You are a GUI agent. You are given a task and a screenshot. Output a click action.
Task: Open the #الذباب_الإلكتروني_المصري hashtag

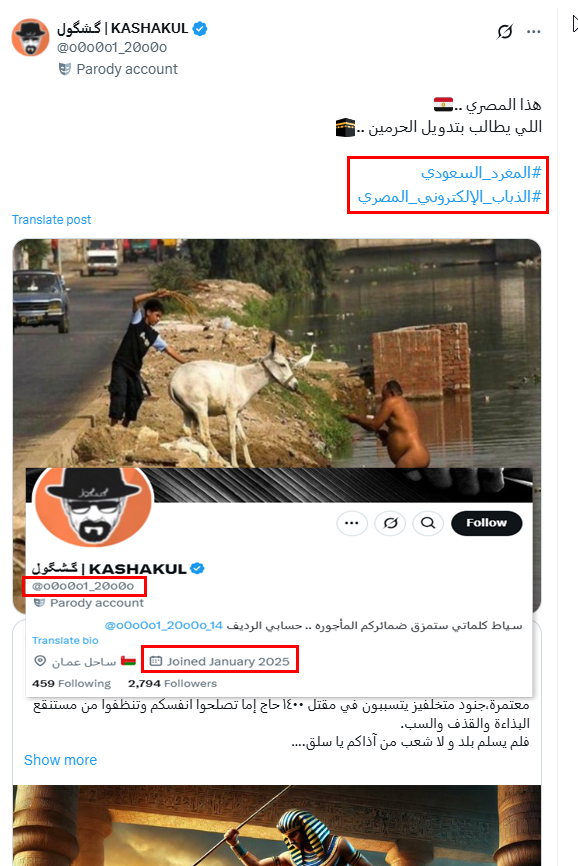click(449, 197)
